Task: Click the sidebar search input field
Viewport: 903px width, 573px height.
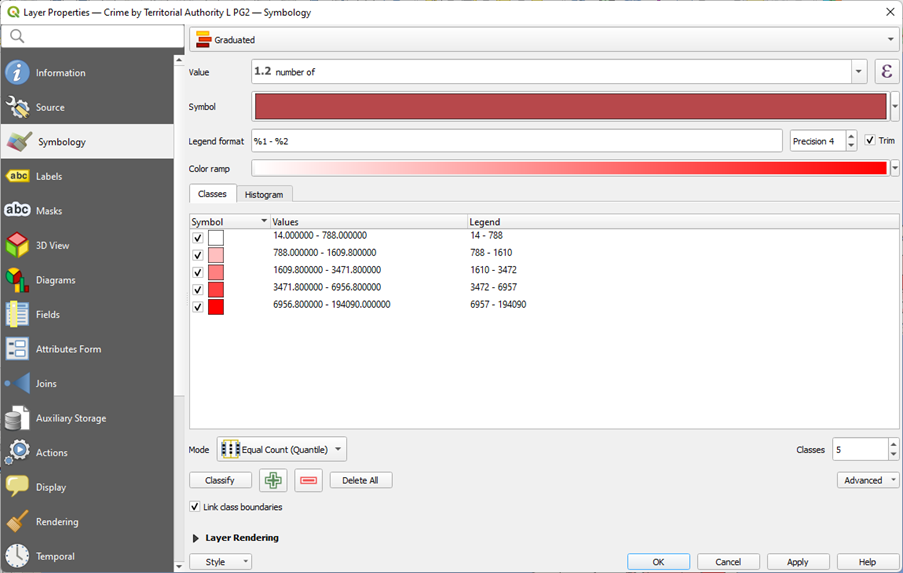Action: click(93, 36)
